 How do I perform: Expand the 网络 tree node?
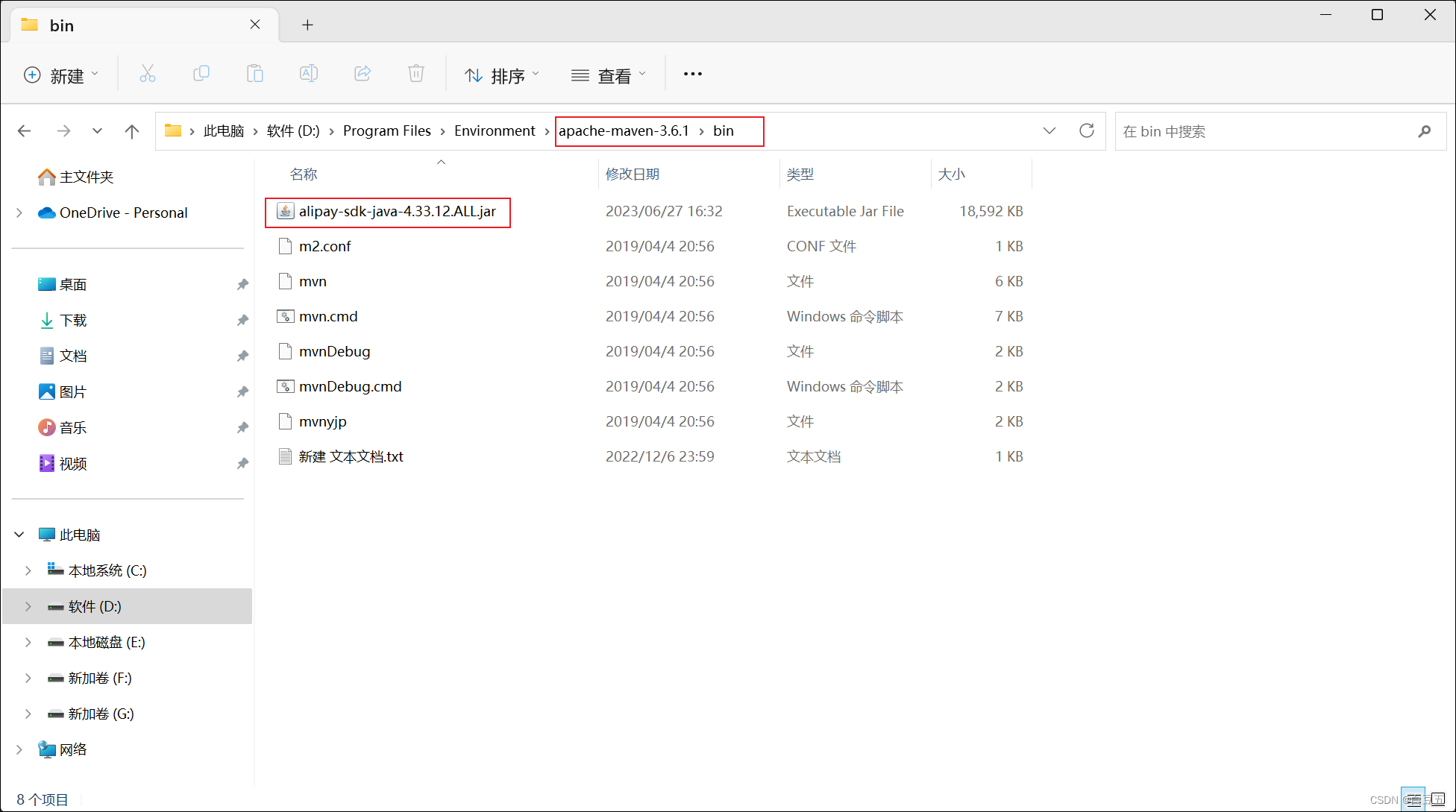point(19,749)
